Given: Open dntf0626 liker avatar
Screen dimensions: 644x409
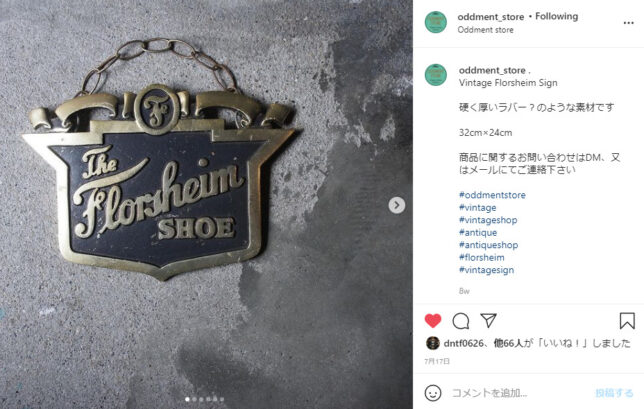Looking at the screenshot, I should click(432, 343).
